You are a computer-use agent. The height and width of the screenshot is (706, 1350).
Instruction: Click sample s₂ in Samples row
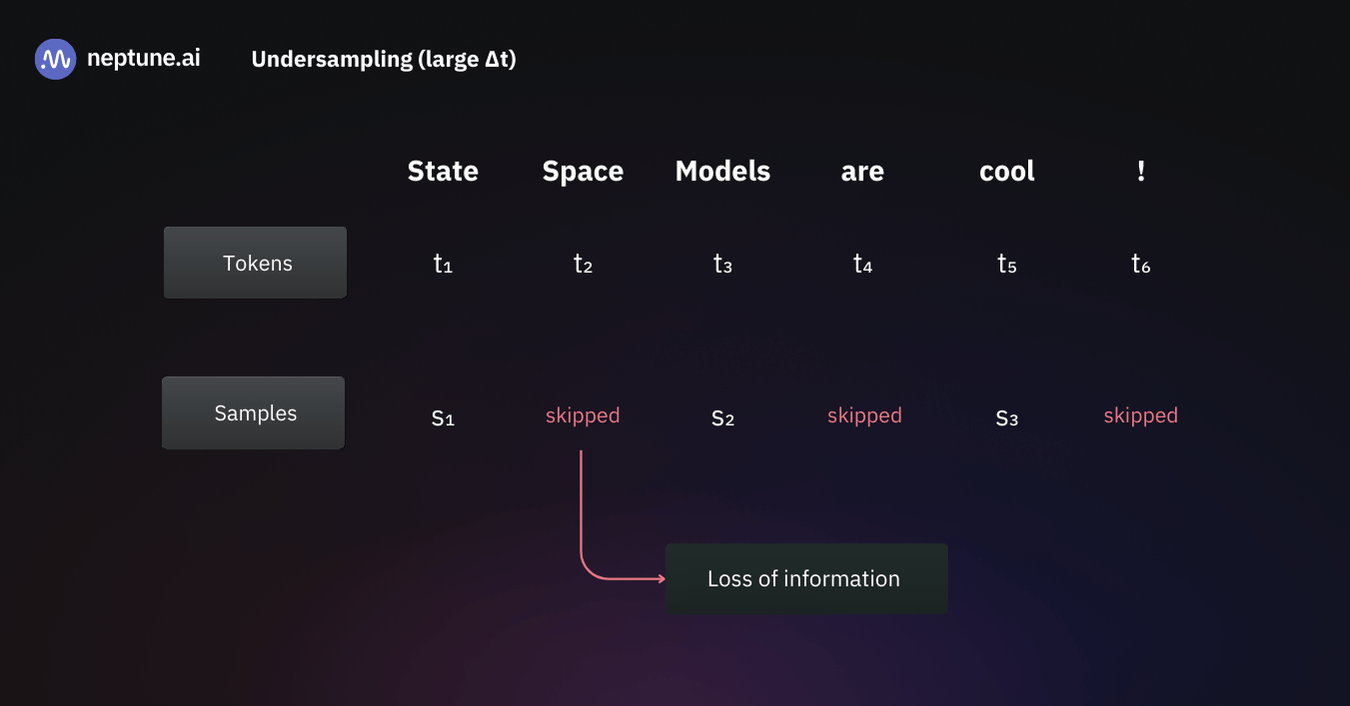pyautogui.click(x=723, y=417)
